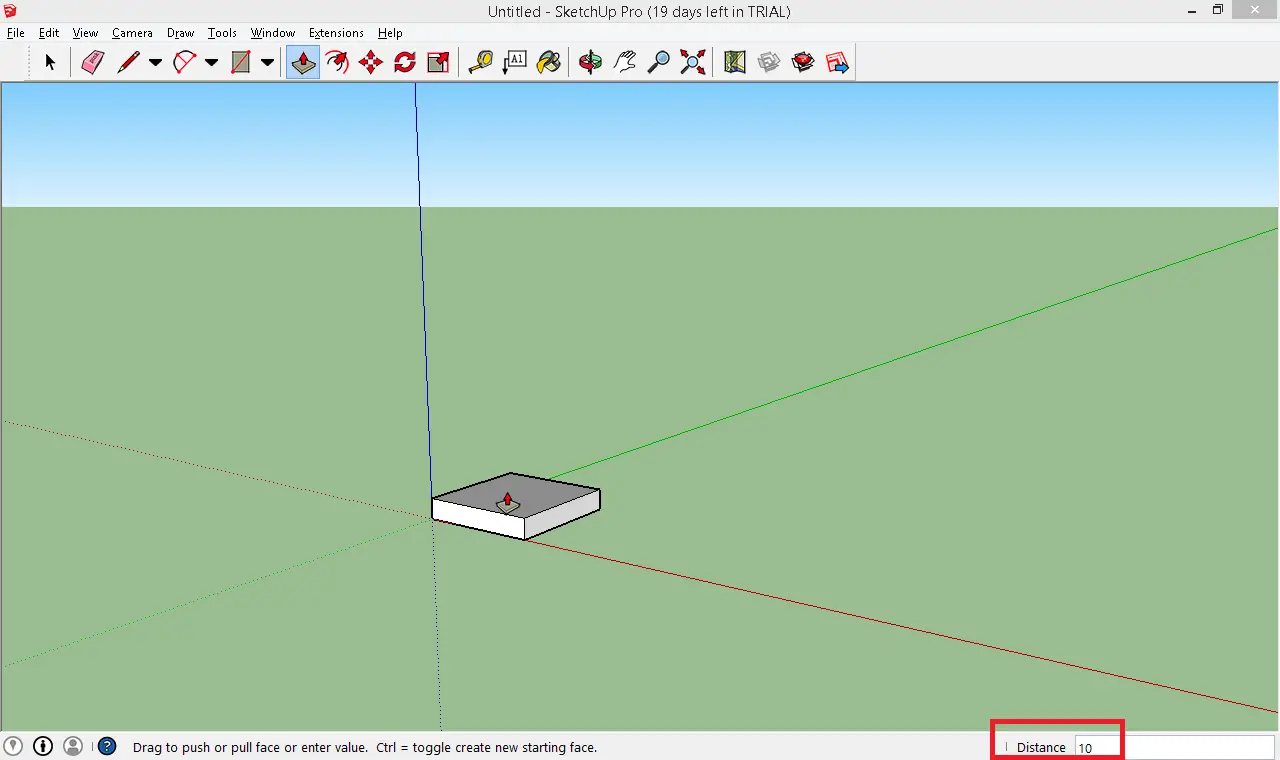Expand the Rectangle shape dropdown arrow
This screenshot has width=1280, height=760.
pyautogui.click(x=267, y=63)
